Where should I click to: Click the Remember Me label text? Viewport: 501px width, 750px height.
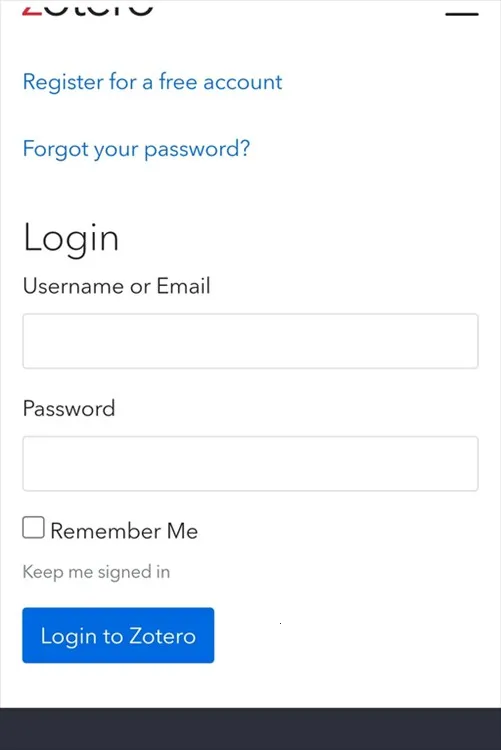124,531
